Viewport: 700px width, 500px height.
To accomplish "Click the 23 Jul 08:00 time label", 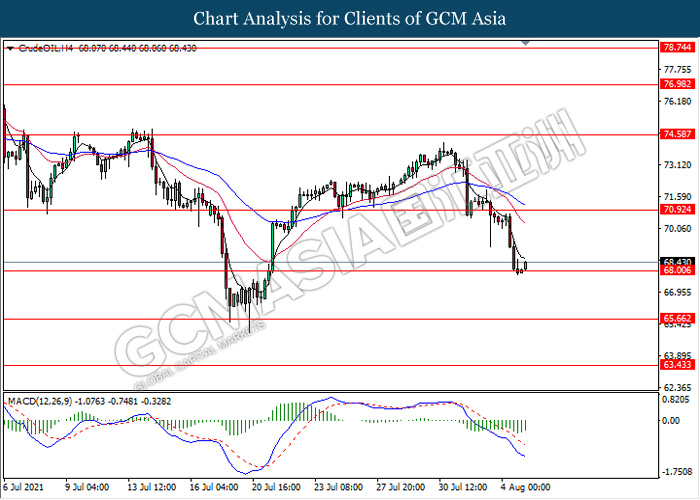I will [338, 487].
